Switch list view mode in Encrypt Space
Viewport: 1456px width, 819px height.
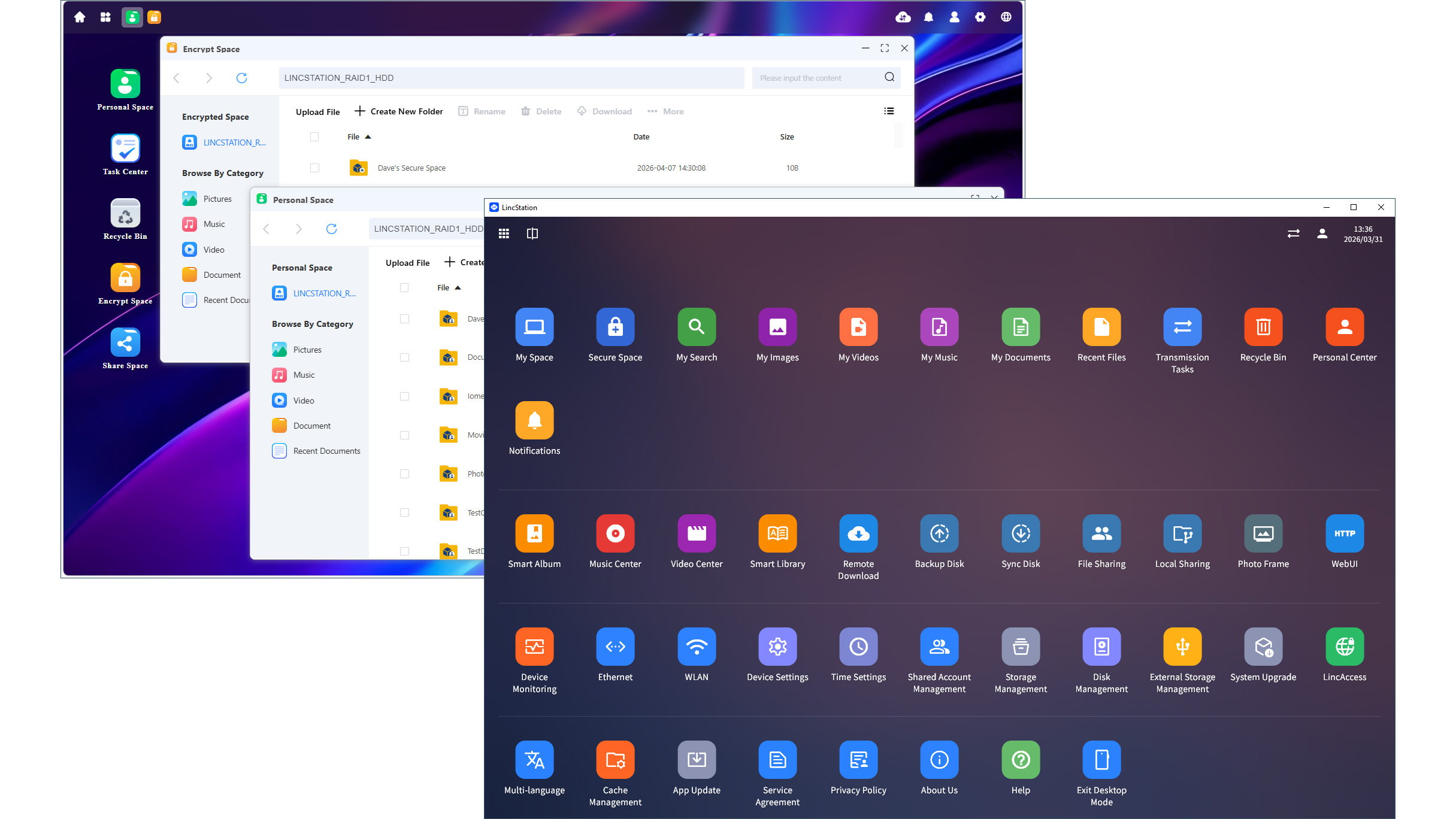(889, 111)
